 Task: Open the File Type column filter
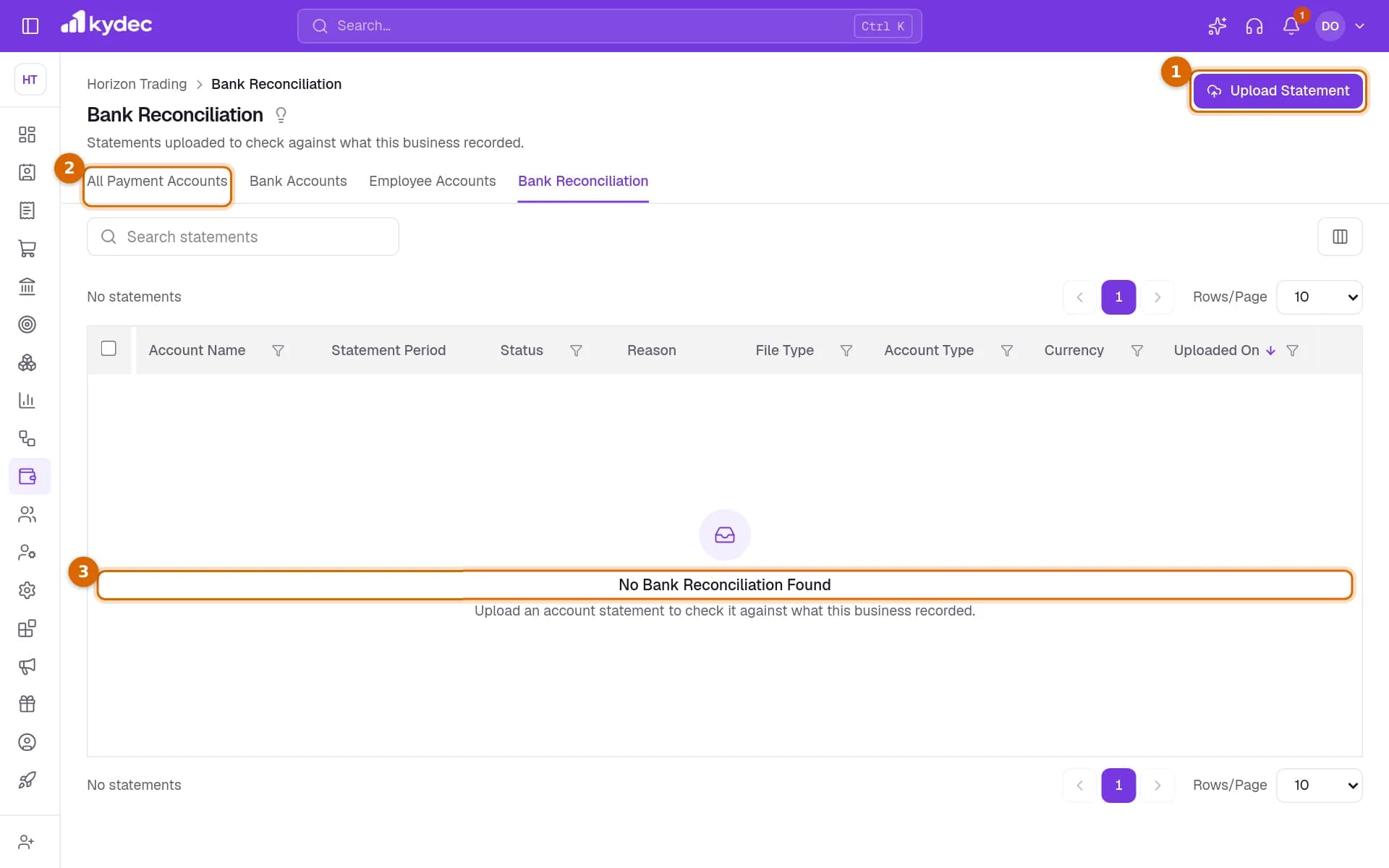(x=846, y=351)
